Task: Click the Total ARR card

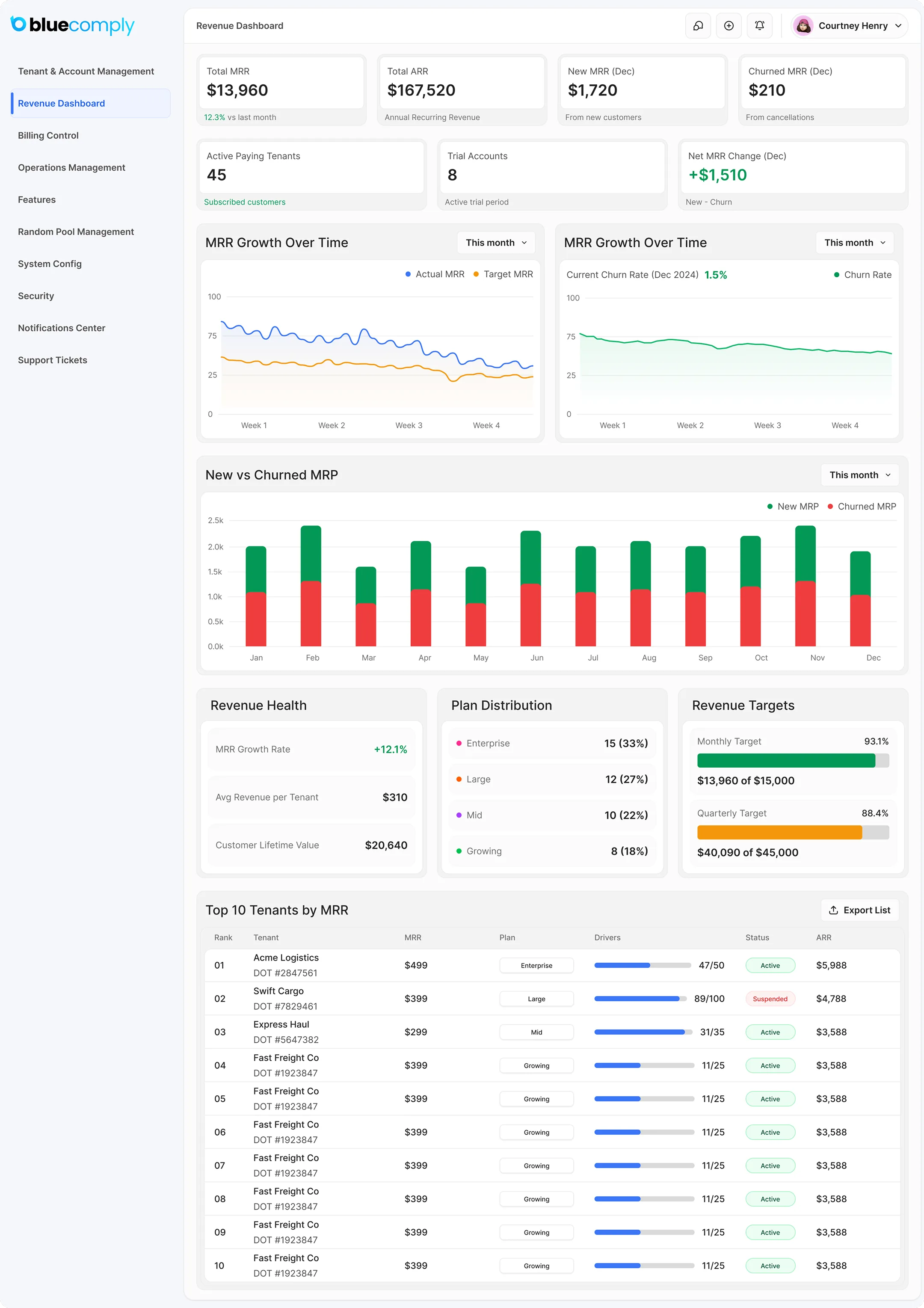Action: pyautogui.click(x=462, y=90)
